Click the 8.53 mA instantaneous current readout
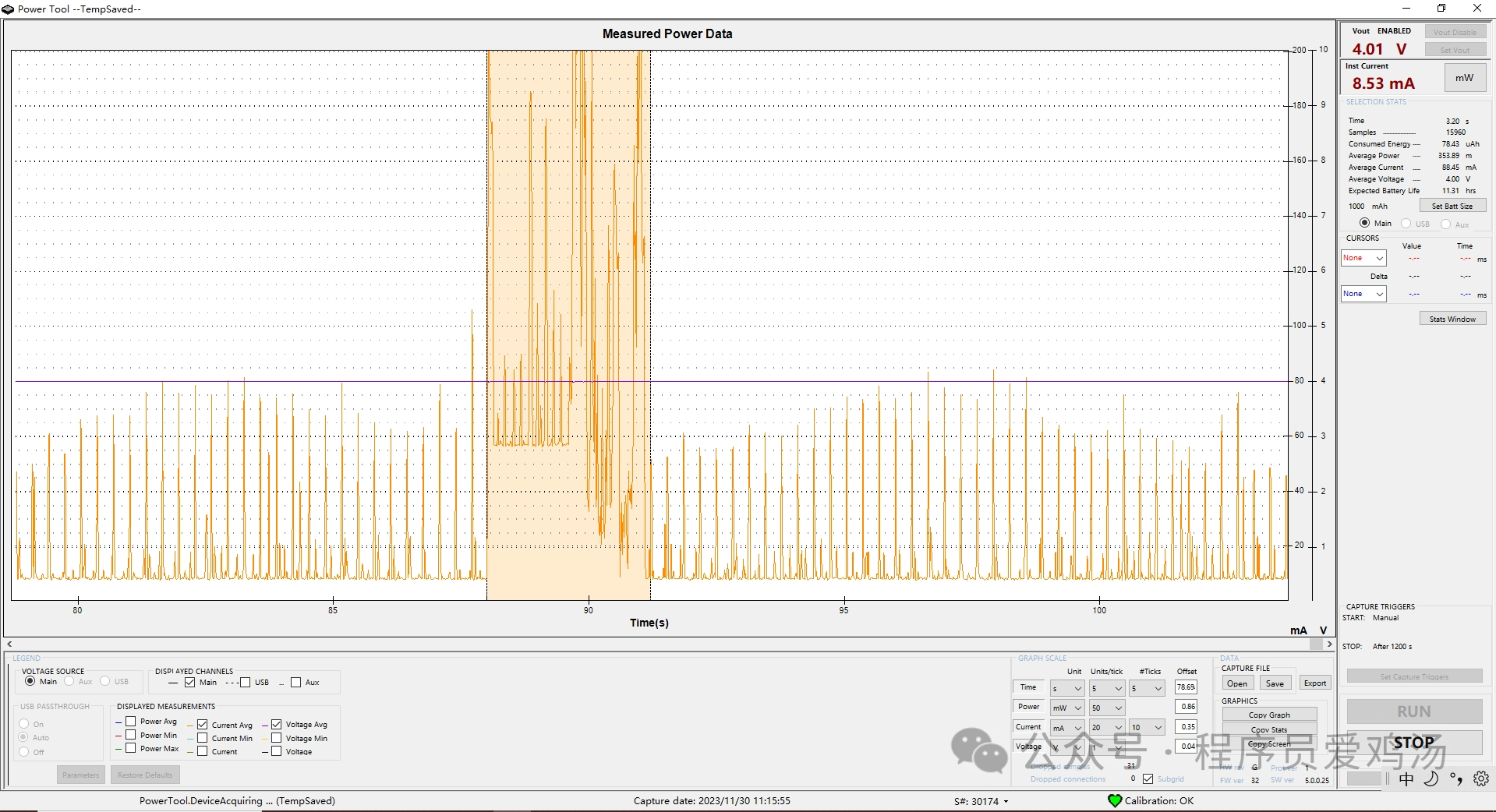 [x=1383, y=83]
